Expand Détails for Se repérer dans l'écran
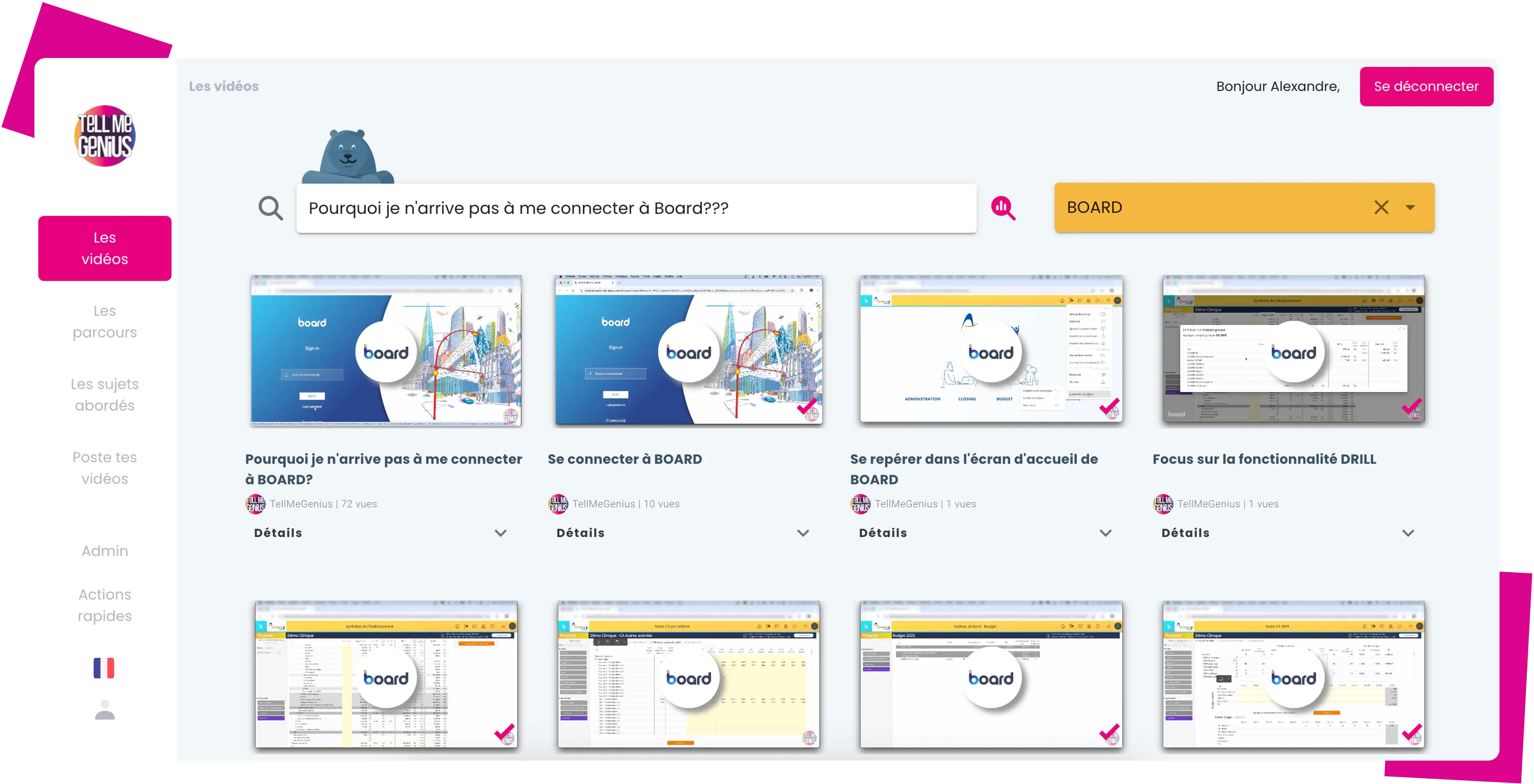Image resolution: width=1534 pixels, height=784 pixels. tap(986, 533)
